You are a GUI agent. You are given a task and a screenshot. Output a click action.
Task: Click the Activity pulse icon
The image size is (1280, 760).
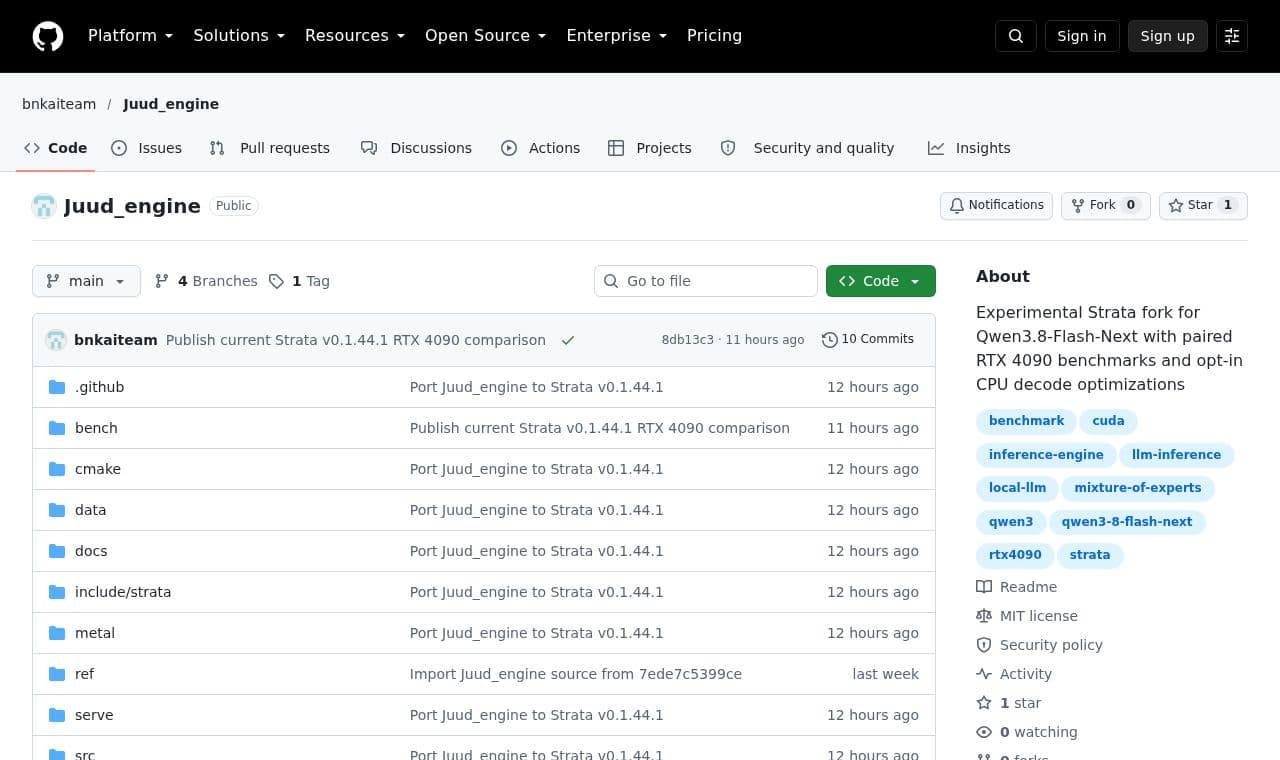coord(984,674)
